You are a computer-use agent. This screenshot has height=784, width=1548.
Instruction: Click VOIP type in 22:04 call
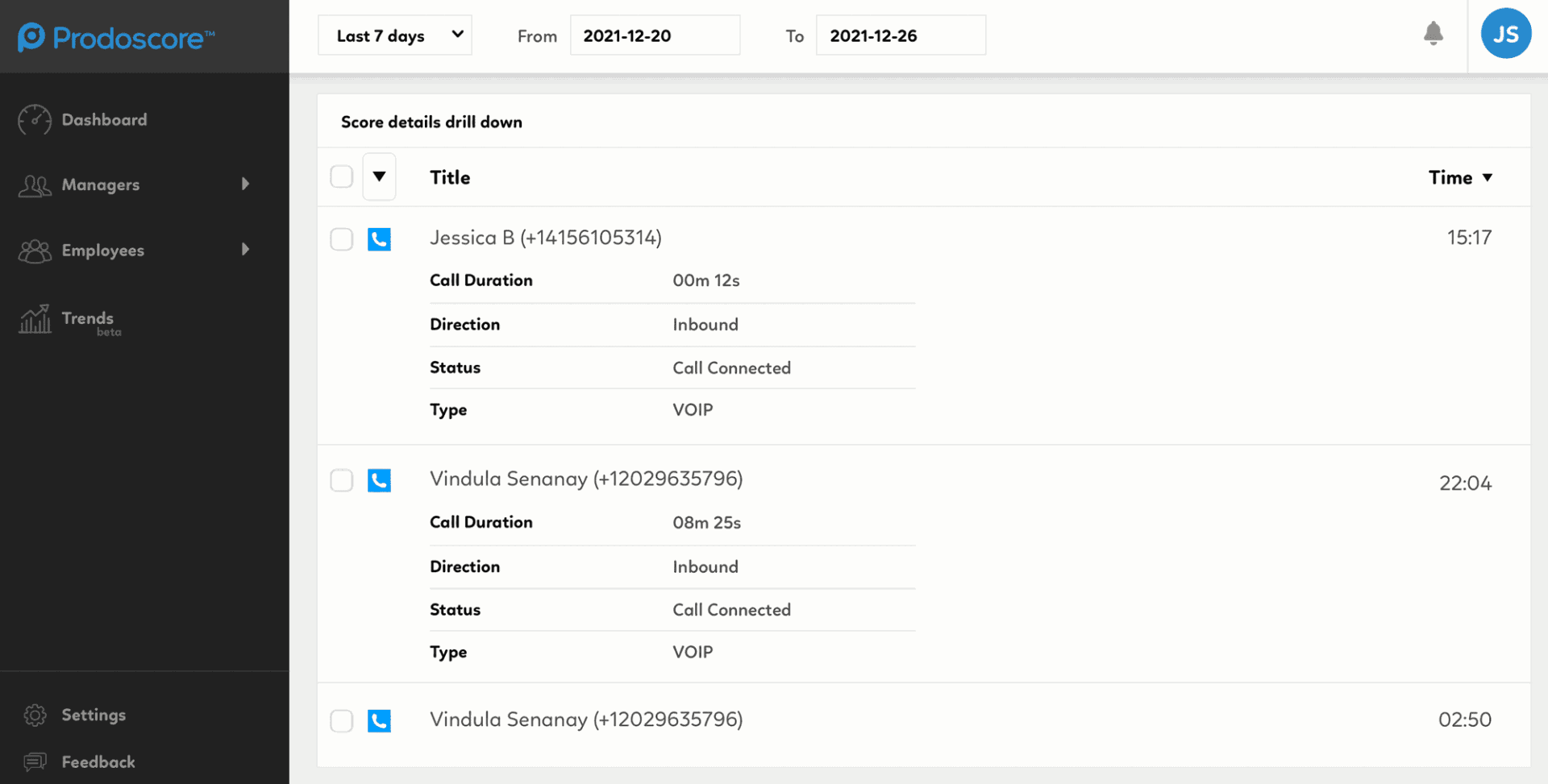[693, 653]
